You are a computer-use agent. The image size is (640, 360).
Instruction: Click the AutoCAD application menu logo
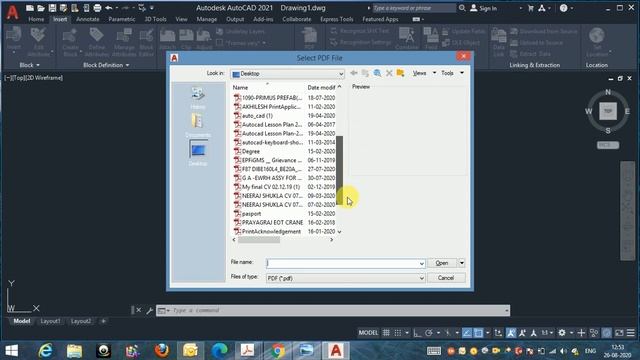12,12
